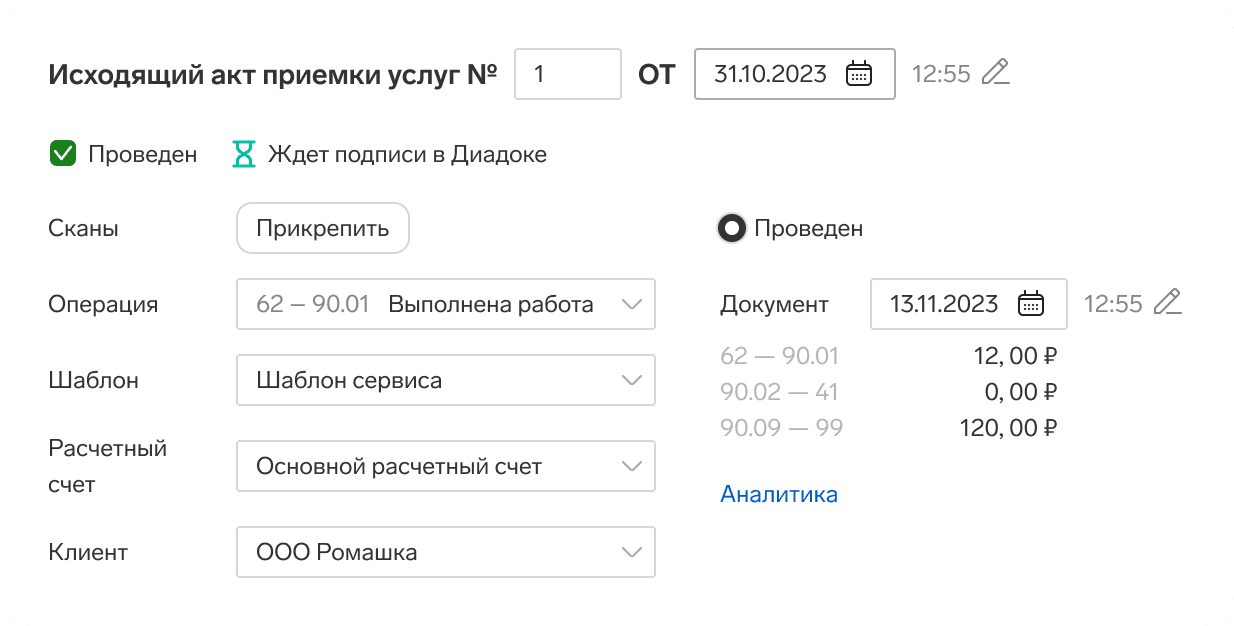This screenshot has height=626, width=1234.
Task: Click the 13.11.2023 date text in Документ field
Action: [x=944, y=304]
